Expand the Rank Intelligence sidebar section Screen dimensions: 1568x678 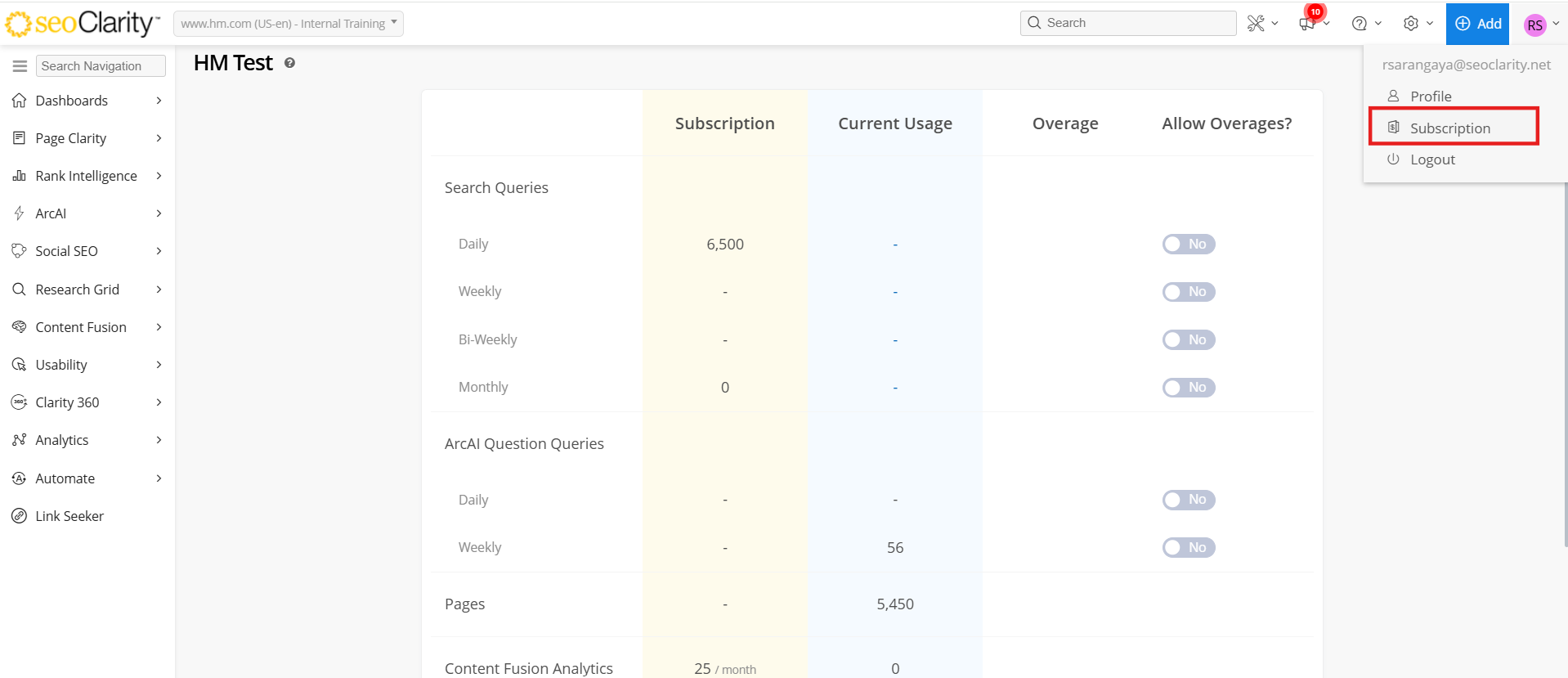(87, 176)
